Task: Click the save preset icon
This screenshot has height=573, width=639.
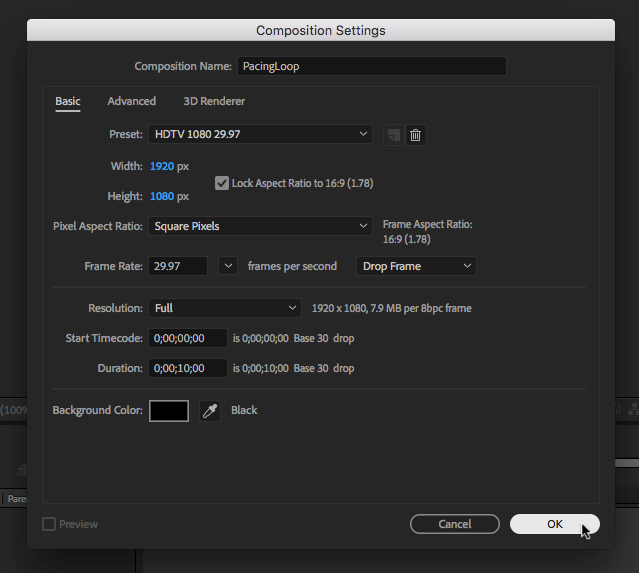Action: pyautogui.click(x=394, y=134)
